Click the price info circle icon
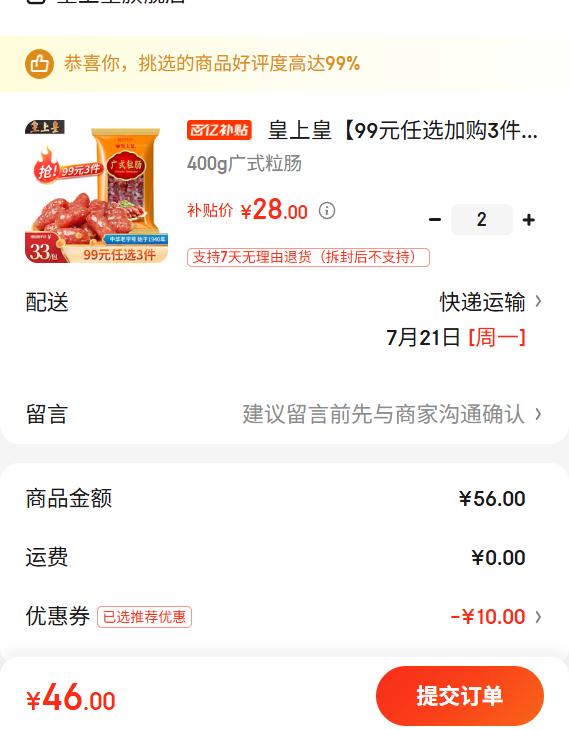Image resolution: width=569 pixels, height=730 pixels. (327, 211)
